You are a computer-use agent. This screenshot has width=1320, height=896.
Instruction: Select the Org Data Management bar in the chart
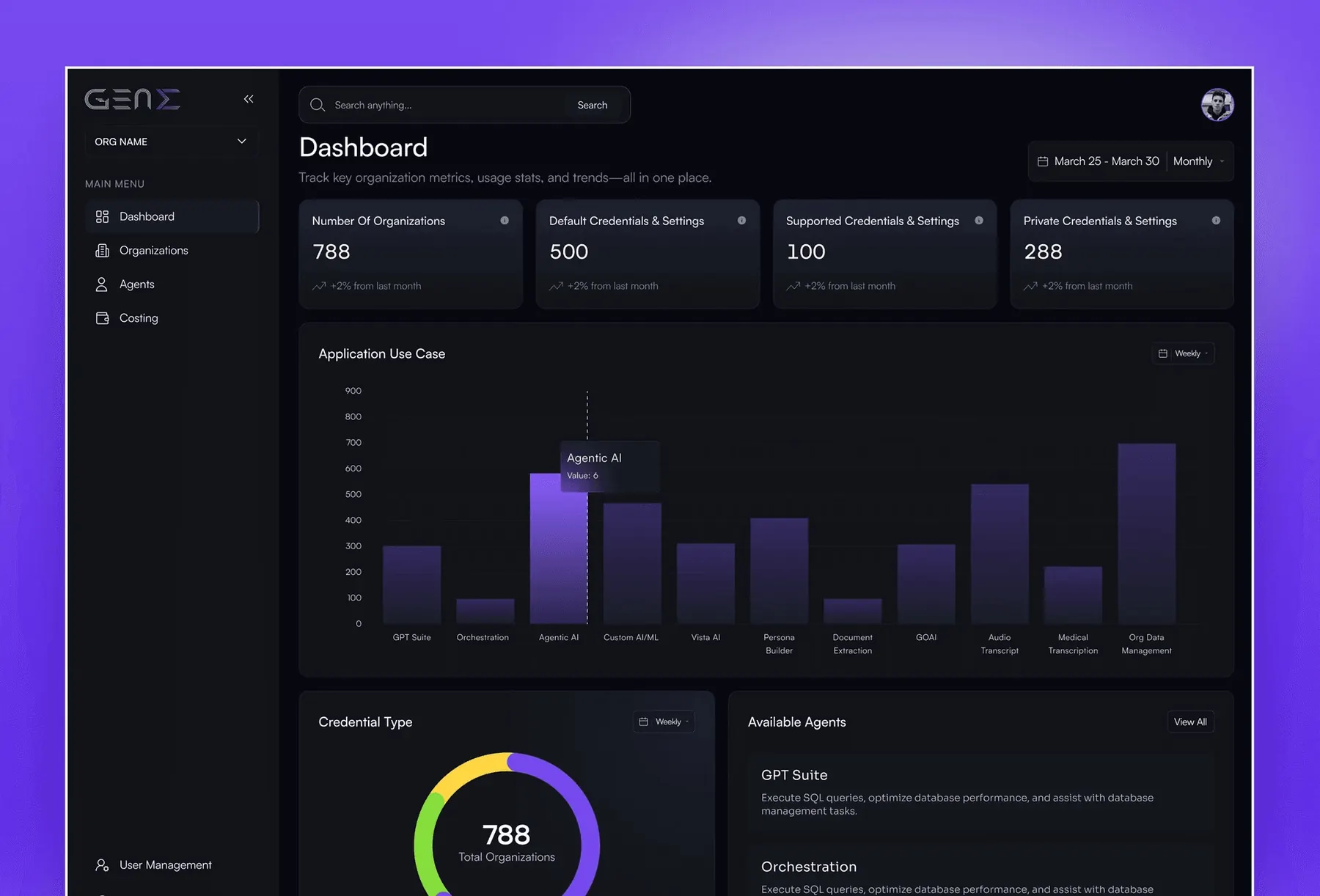(1147, 534)
